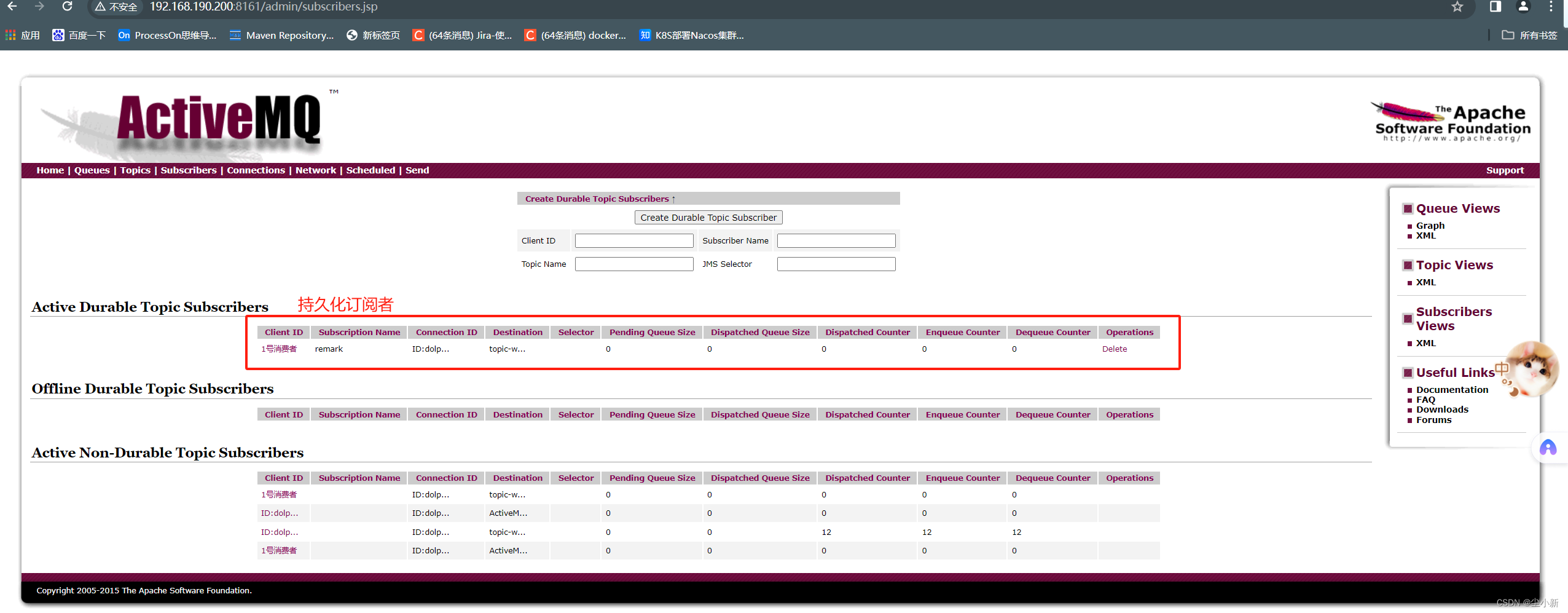Open the Support link
The image size is (1568, 613).
point(1505,170)
